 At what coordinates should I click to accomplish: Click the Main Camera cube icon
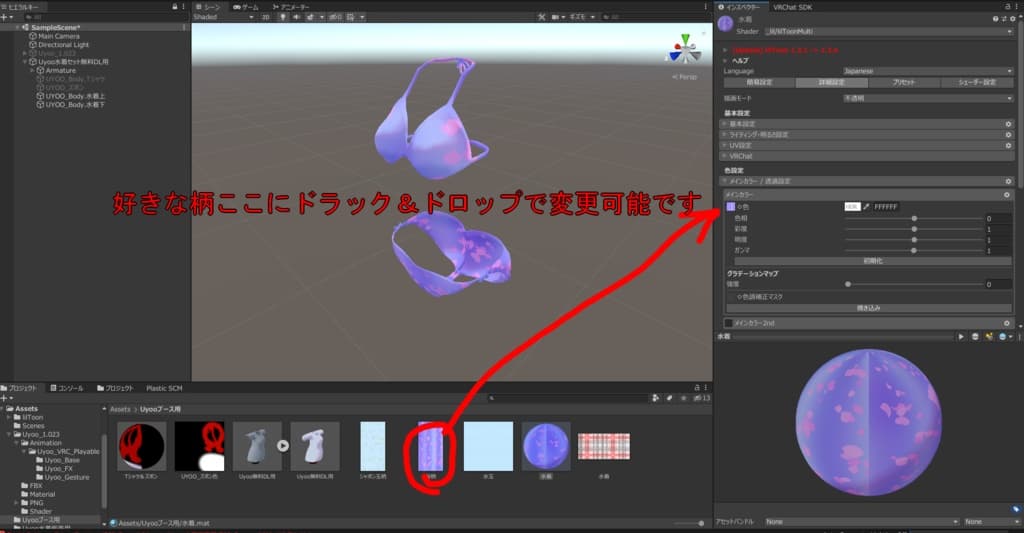pos(33,36)
